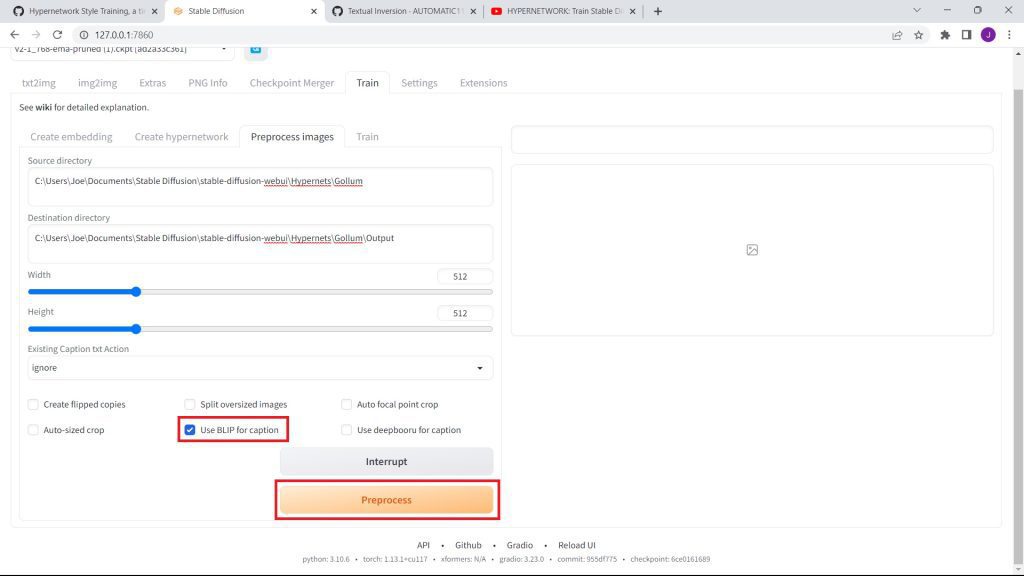Bookmark this page with star icon
Image resolution: width=1024 pixels, height=576 pixels.
click(x=918, y=34)
